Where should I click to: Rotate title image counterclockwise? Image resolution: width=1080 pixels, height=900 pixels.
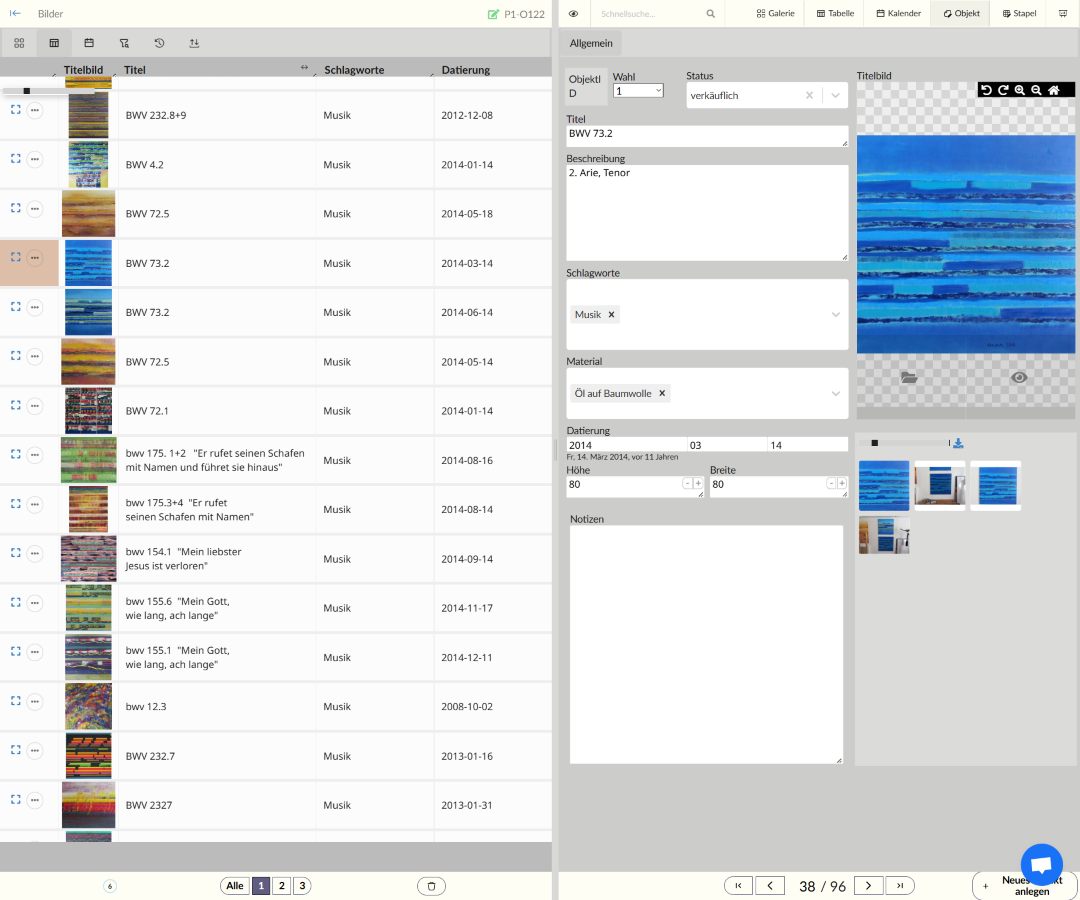pyautogui.click(x=986, y=90)
